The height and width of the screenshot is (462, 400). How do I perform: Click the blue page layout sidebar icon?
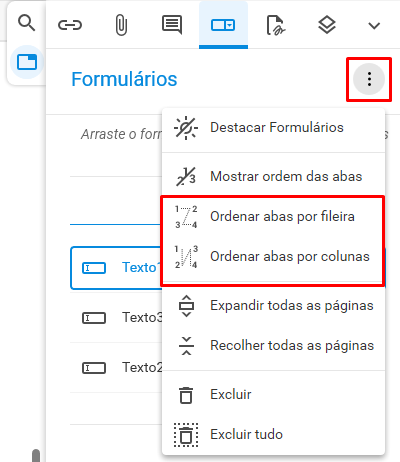[x=27, y=62]
